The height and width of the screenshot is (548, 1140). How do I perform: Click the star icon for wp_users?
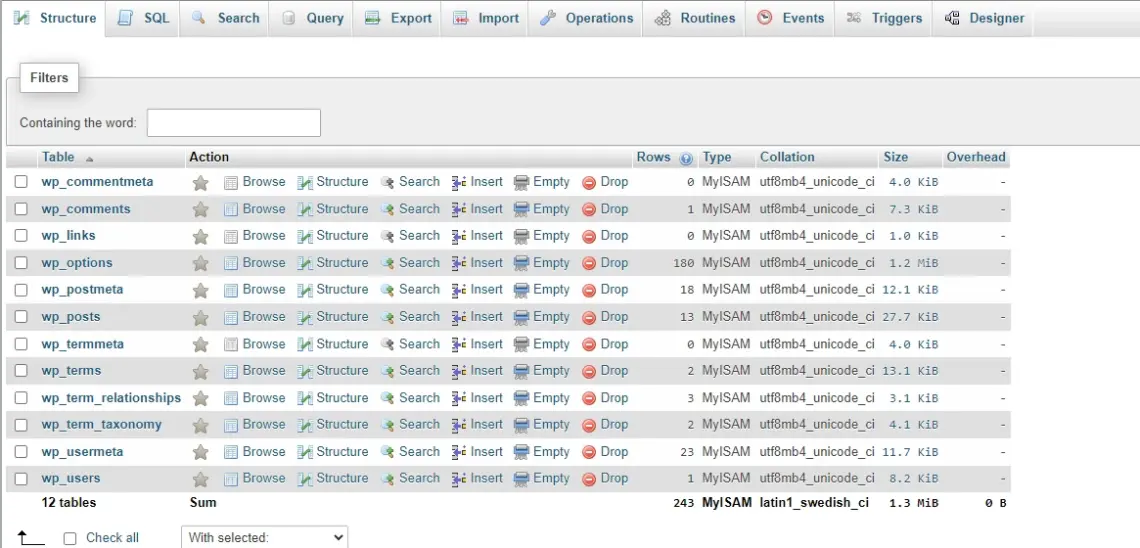point(201,479)
